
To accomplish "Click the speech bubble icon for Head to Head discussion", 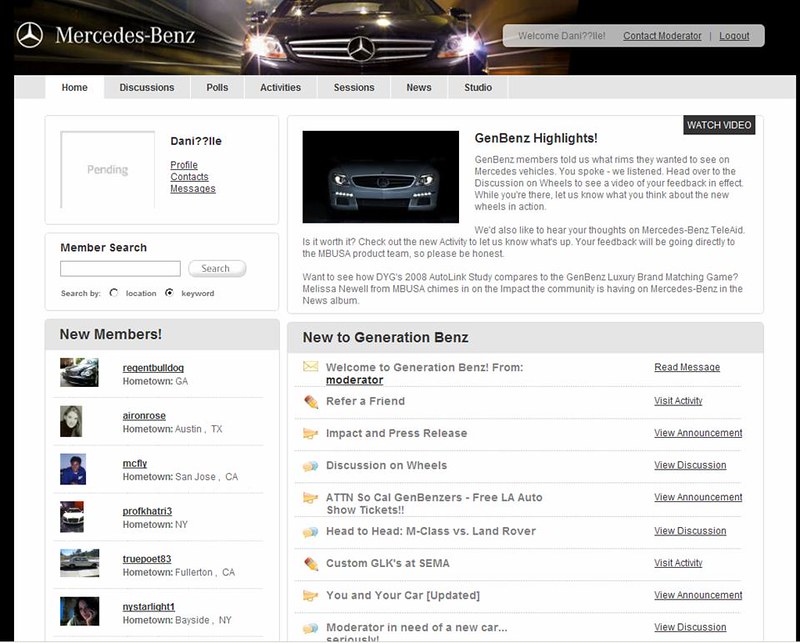I will coord(310,531).
